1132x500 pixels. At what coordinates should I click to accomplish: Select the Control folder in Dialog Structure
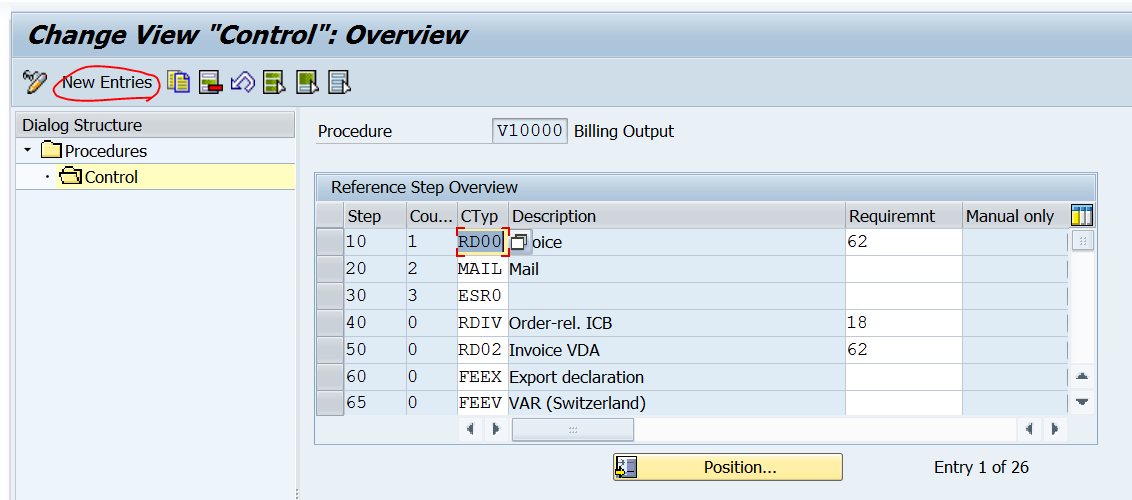pyautogui.click(x=99, y=177)
